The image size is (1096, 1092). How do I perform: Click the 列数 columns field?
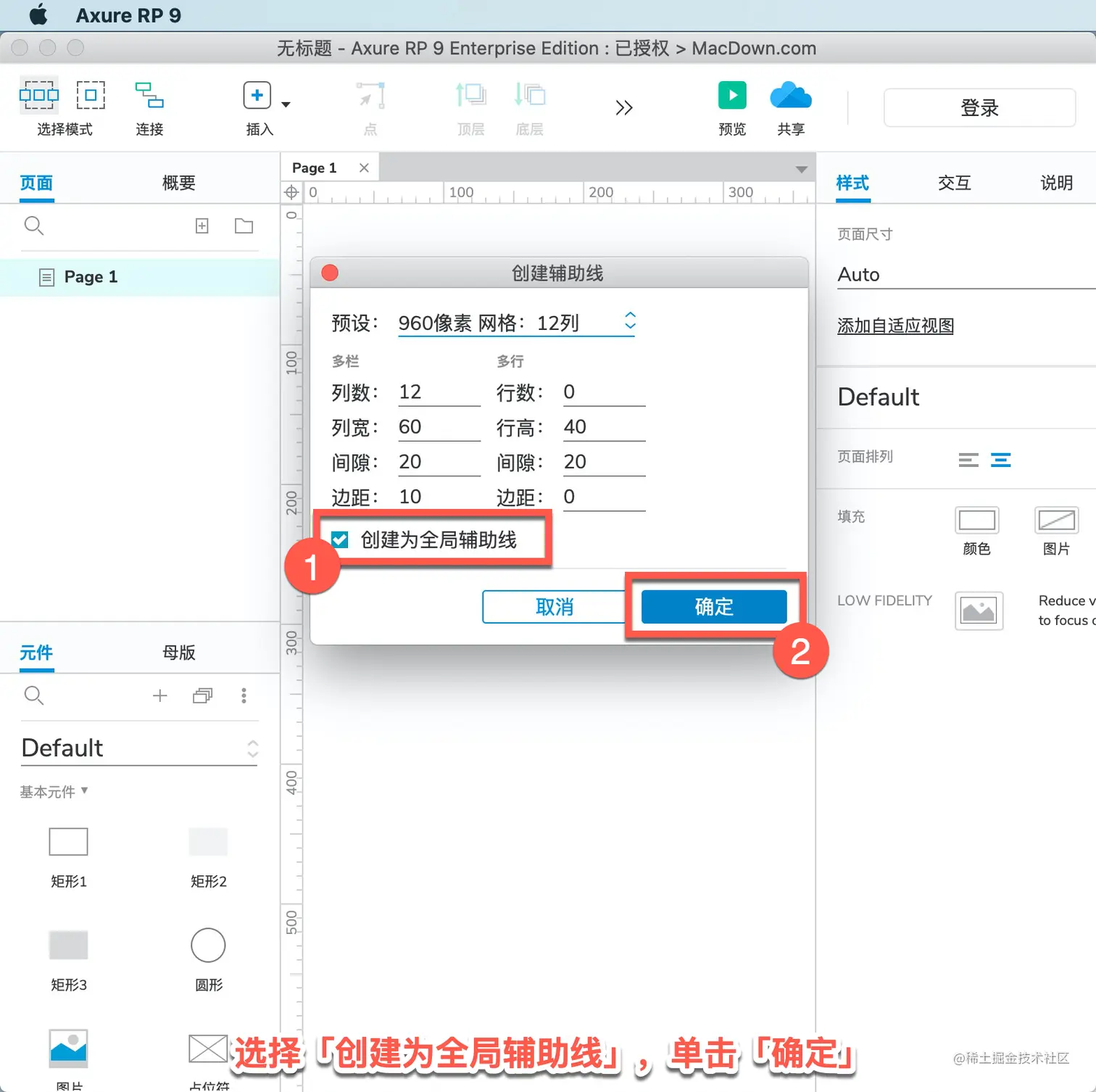pyautogui.click(x=439, y=392)
